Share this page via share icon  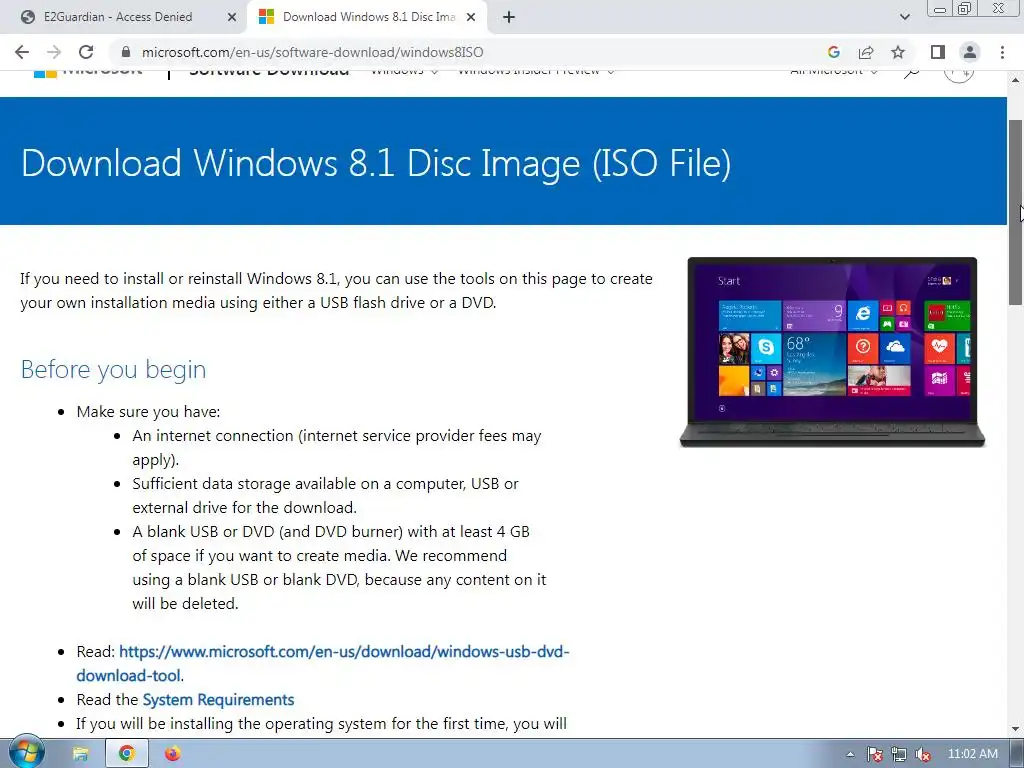[x=866, y=52]
